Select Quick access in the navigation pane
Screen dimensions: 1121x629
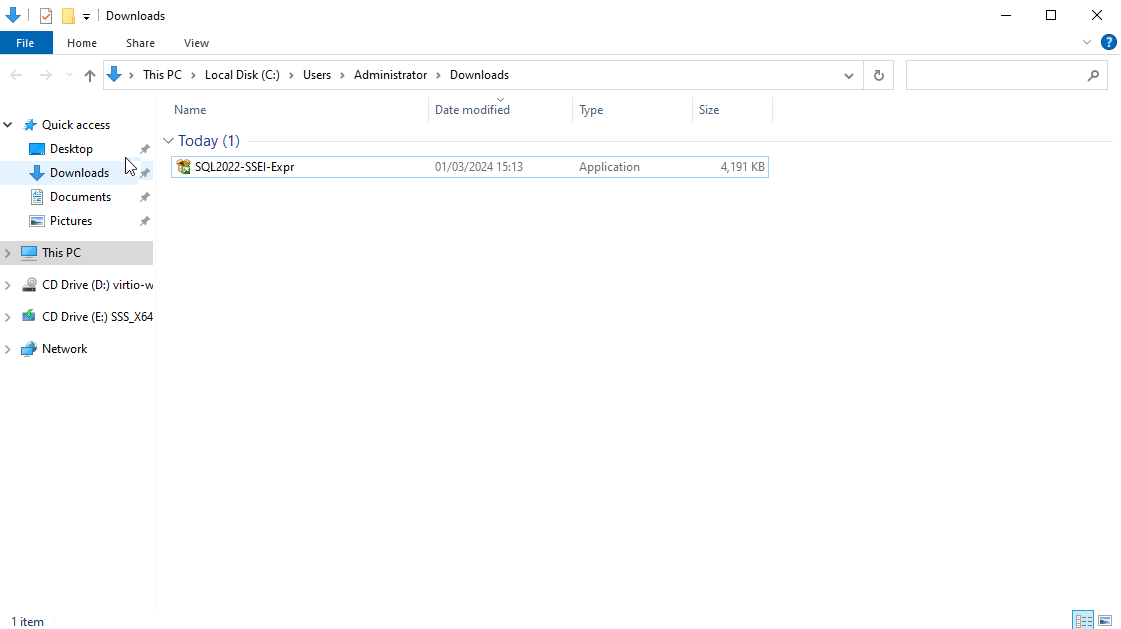coord(76,124)
